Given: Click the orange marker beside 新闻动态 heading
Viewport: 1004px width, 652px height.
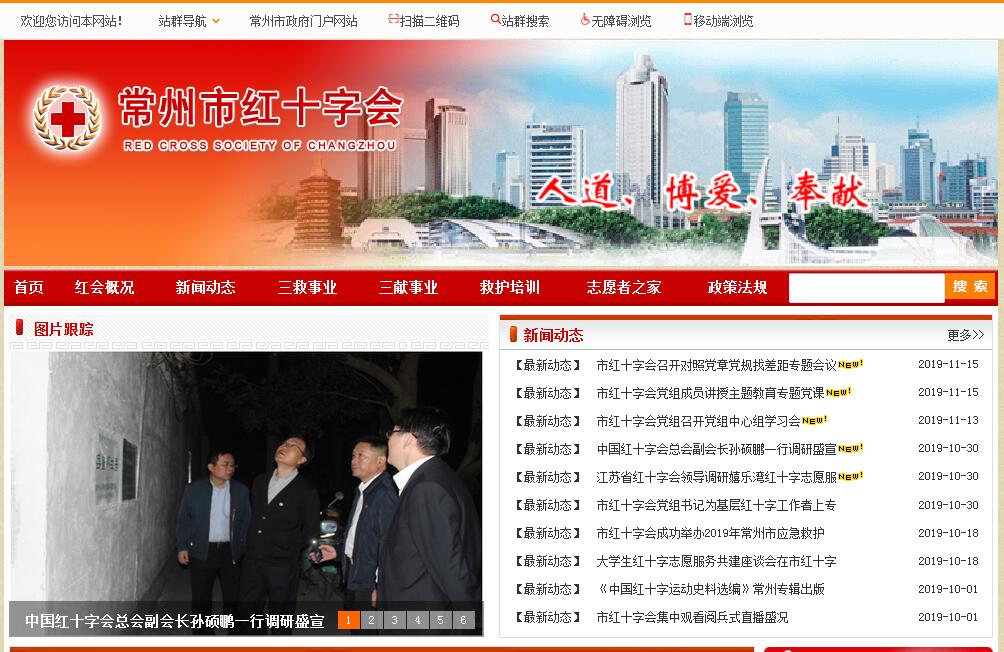Looking at the screenshot, I should (513, 334).
